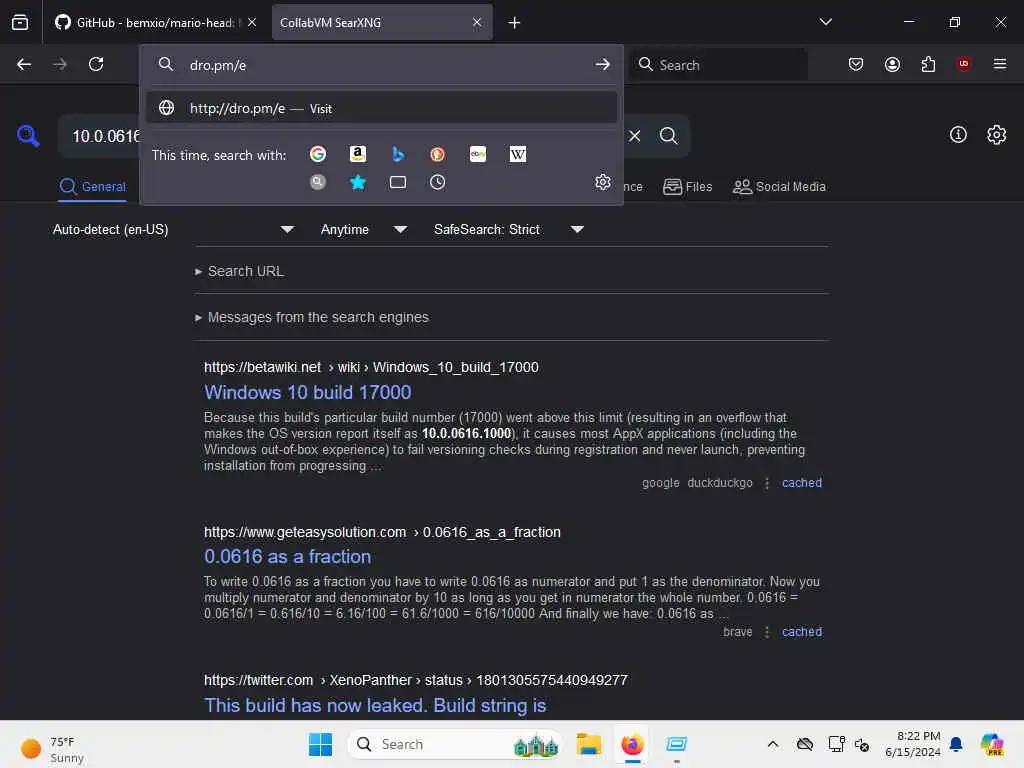Visit http://dro.pm/e suggestion
The image size is (1024, 768).
coord(382,108)
